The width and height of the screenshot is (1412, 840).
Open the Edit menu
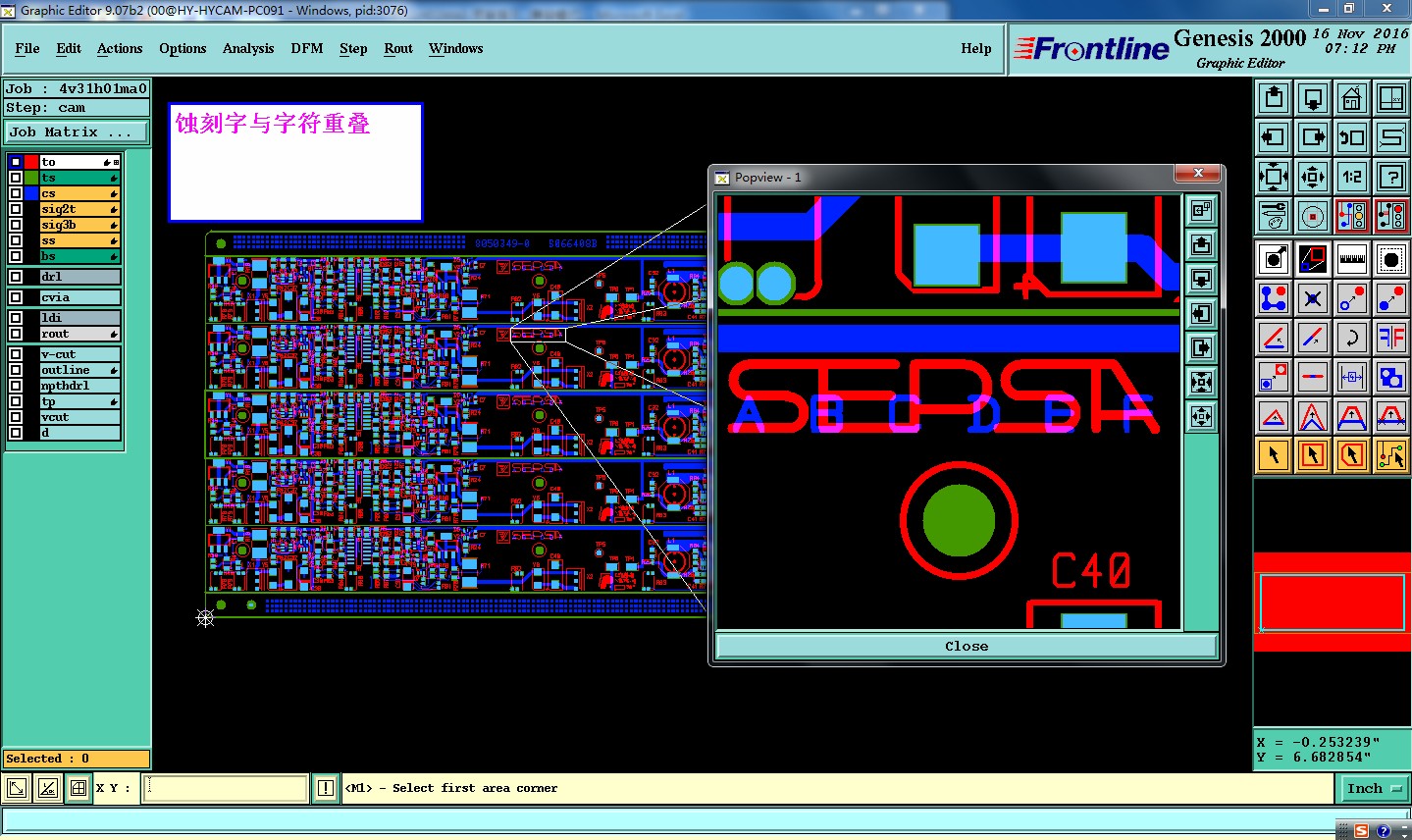pyautogui.click(x=69, y=48)
